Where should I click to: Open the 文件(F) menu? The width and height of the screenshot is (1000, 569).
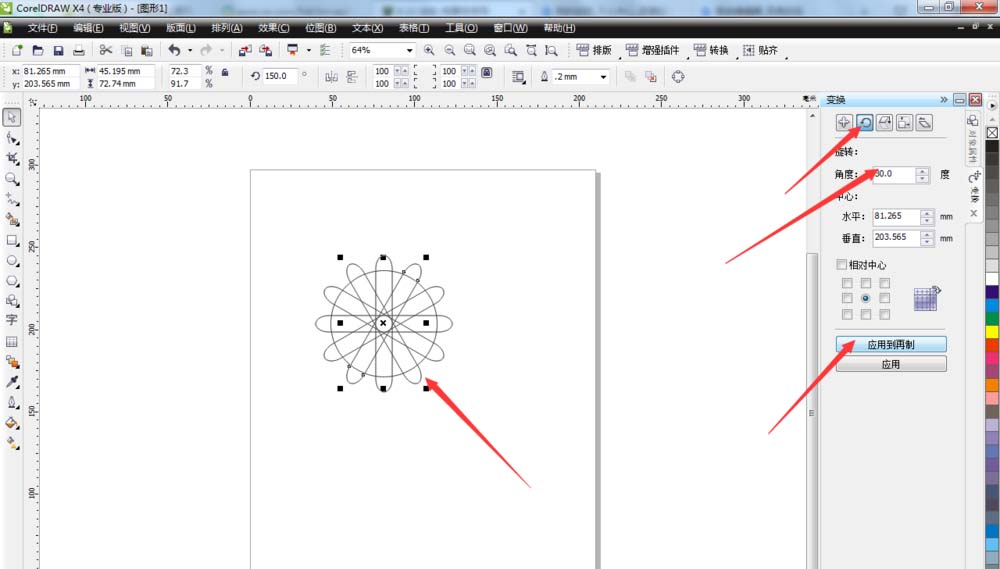(x=42, y=28)
